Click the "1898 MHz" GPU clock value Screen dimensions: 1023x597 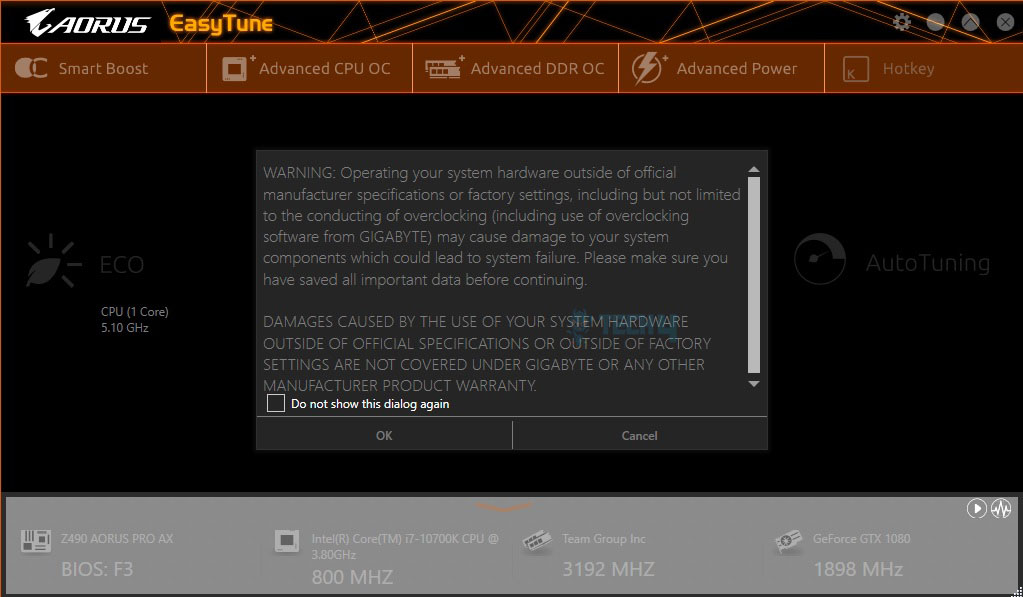coord(858,569)
